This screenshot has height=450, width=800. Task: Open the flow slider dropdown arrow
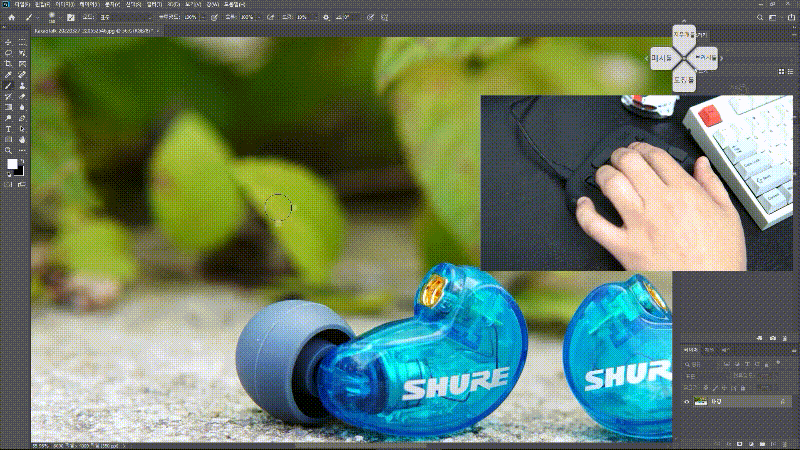coord(259,17)
